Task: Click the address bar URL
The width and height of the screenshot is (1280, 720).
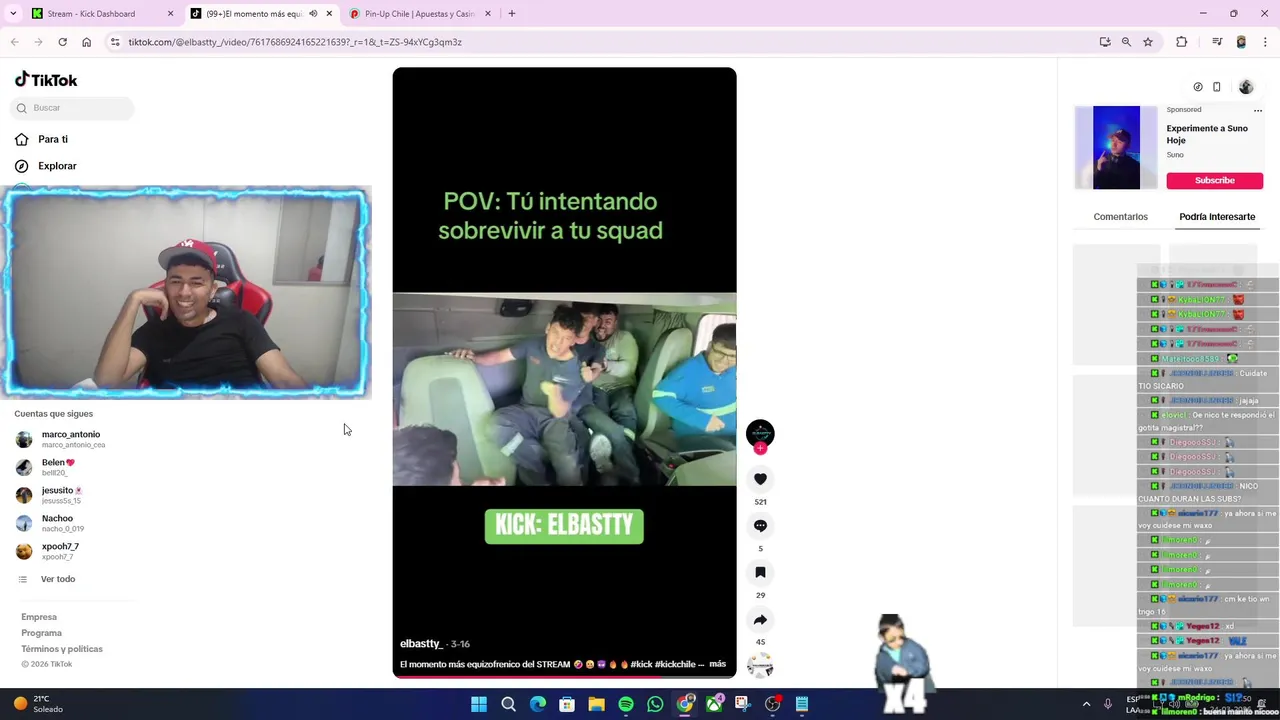Action: pos(295,42)
